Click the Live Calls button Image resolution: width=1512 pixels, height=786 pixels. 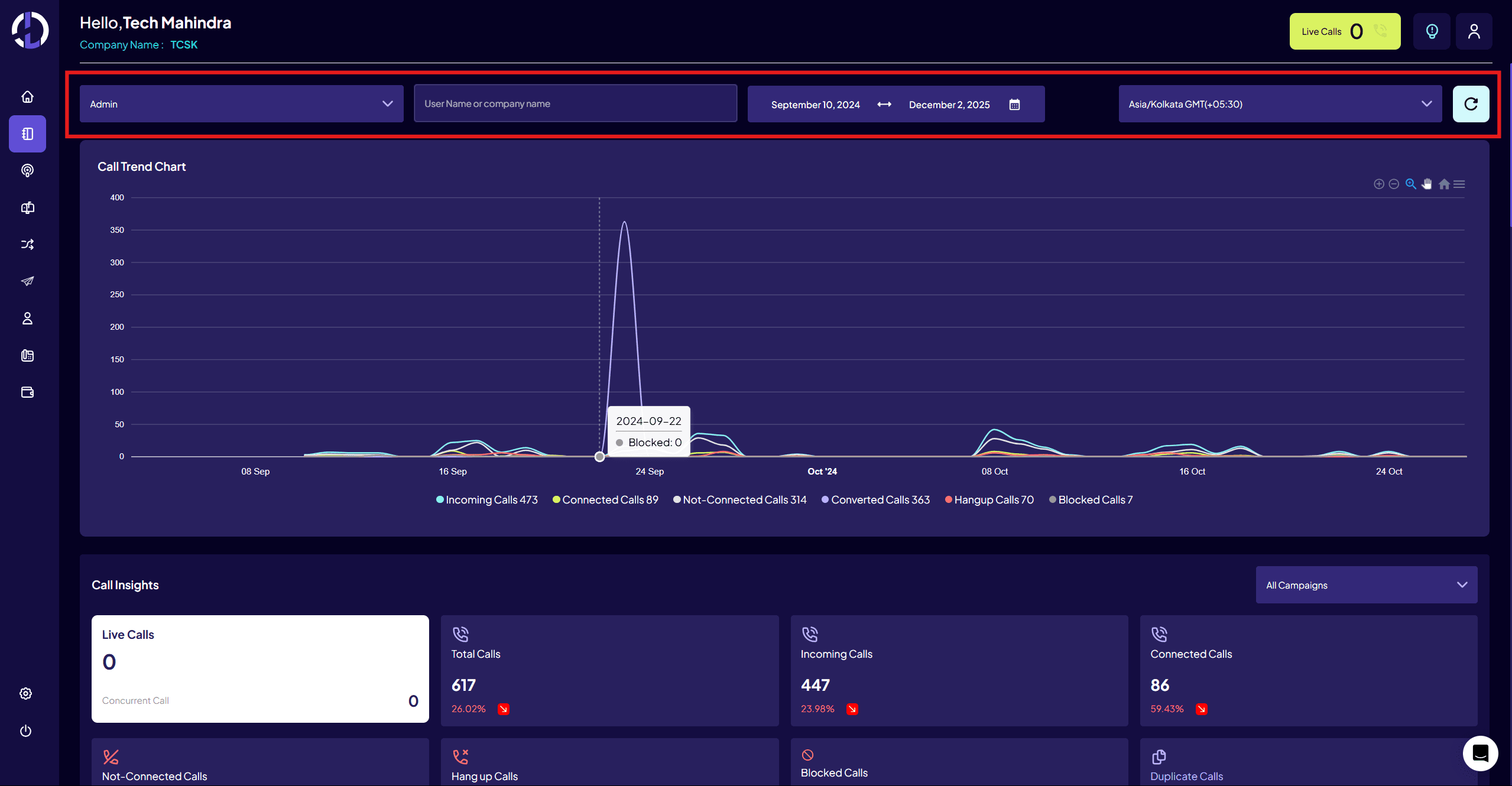pyautogui.click(x=1344, y=31)
